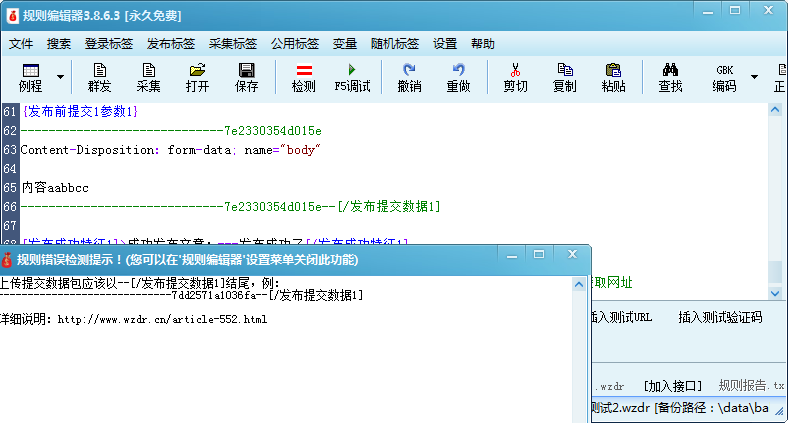Screen dimensions: 788x423
Task: Click the error dialog title icon
Action: coord(7,260)
